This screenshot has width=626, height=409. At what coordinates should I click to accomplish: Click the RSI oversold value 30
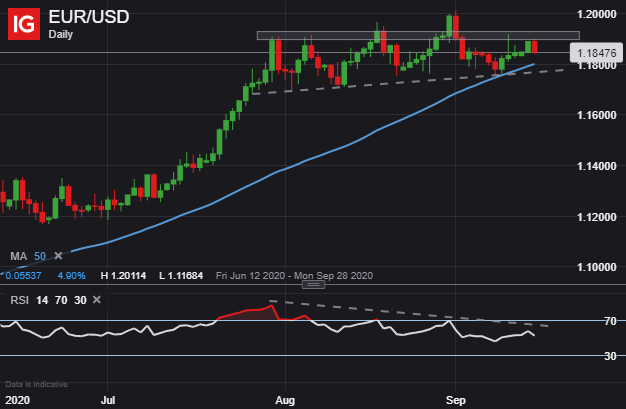coord(80,300)
